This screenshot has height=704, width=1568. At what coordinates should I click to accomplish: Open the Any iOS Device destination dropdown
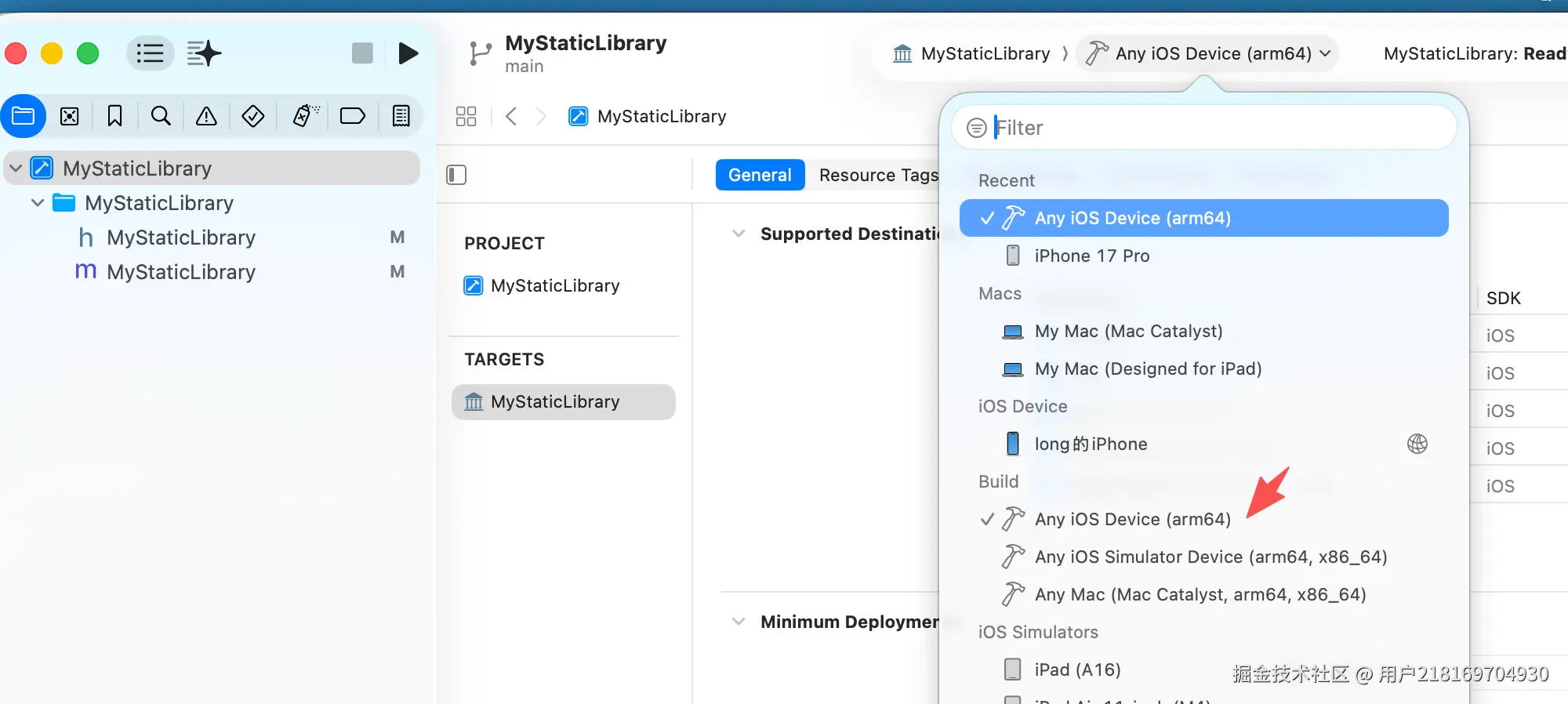coord(1208,53)
